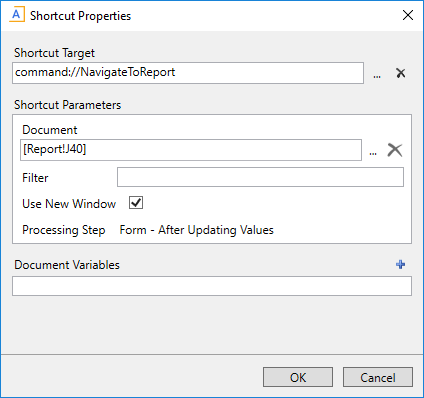Browse for document using ellipsis icon
This screenshot has height=398, width=424.
373,153
